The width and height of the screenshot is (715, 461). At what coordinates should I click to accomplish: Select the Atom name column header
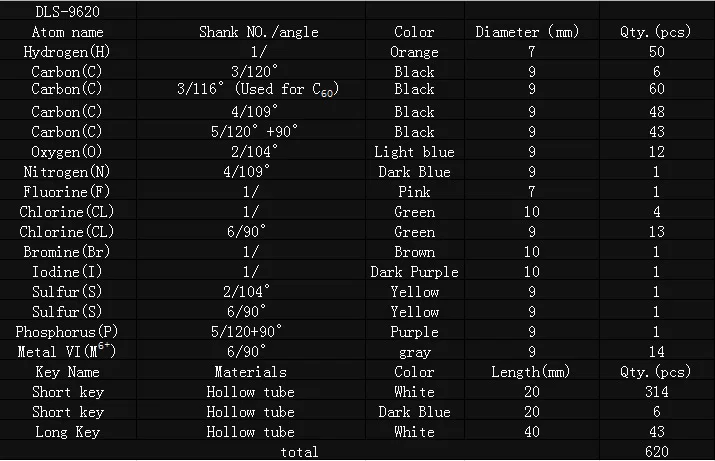tap(68, 32)
